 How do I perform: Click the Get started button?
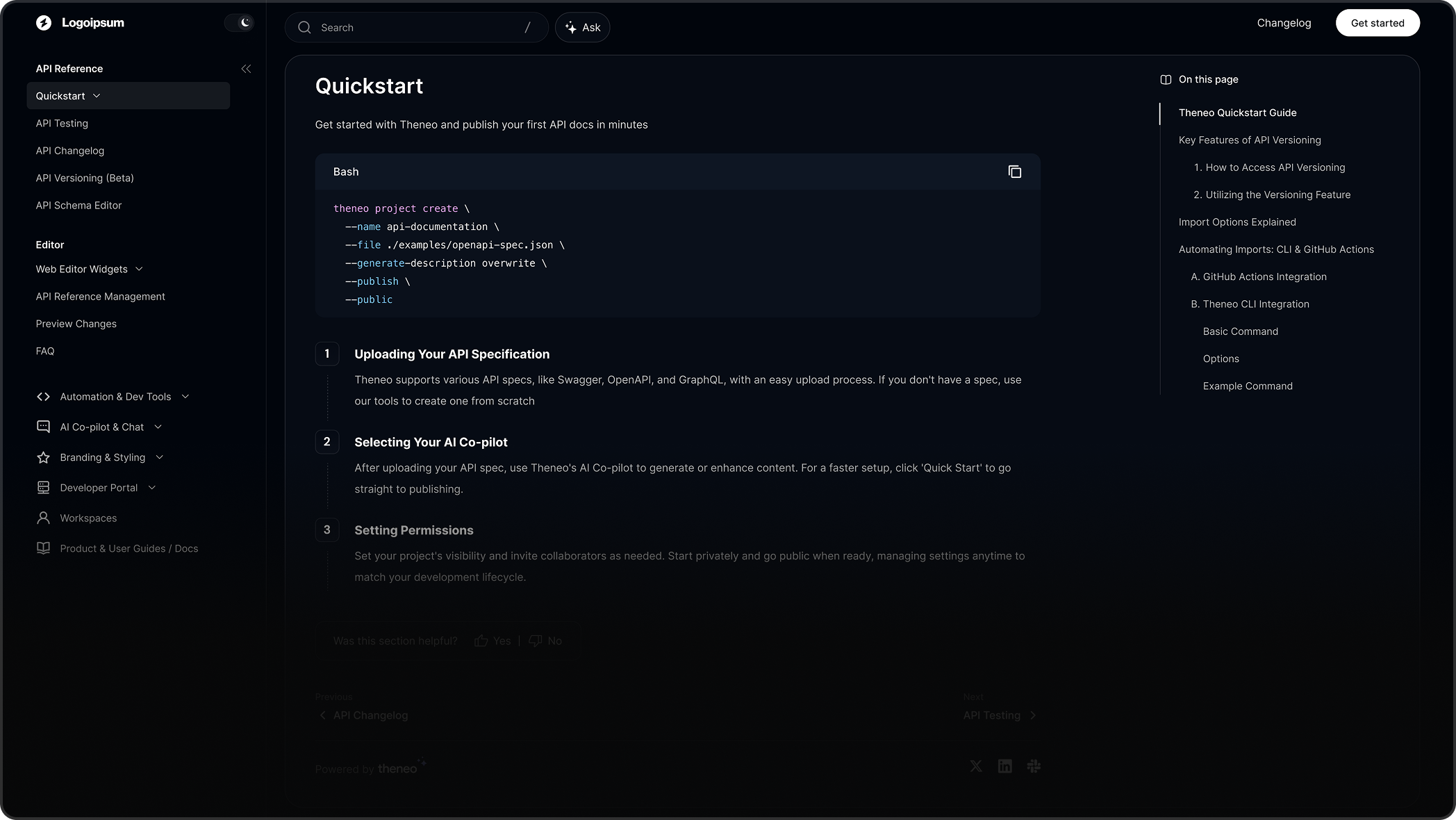point(1378,23)
